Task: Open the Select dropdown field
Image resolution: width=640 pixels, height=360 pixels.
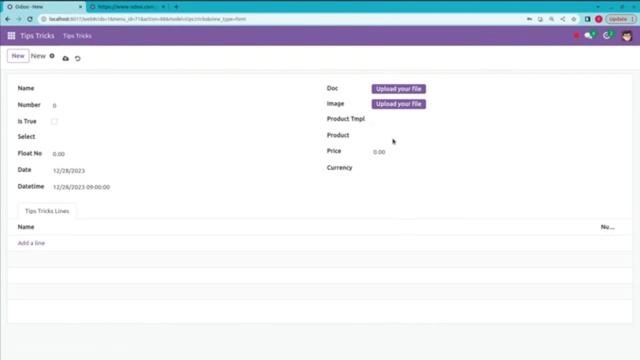Action: click(x=180, y=137)
